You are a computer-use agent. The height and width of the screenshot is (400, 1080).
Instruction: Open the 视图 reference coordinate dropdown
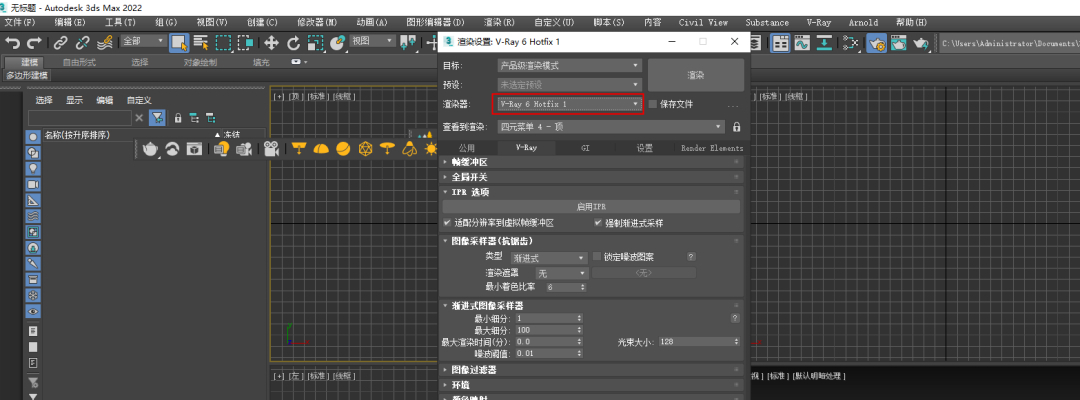click(x=373, y=41)
